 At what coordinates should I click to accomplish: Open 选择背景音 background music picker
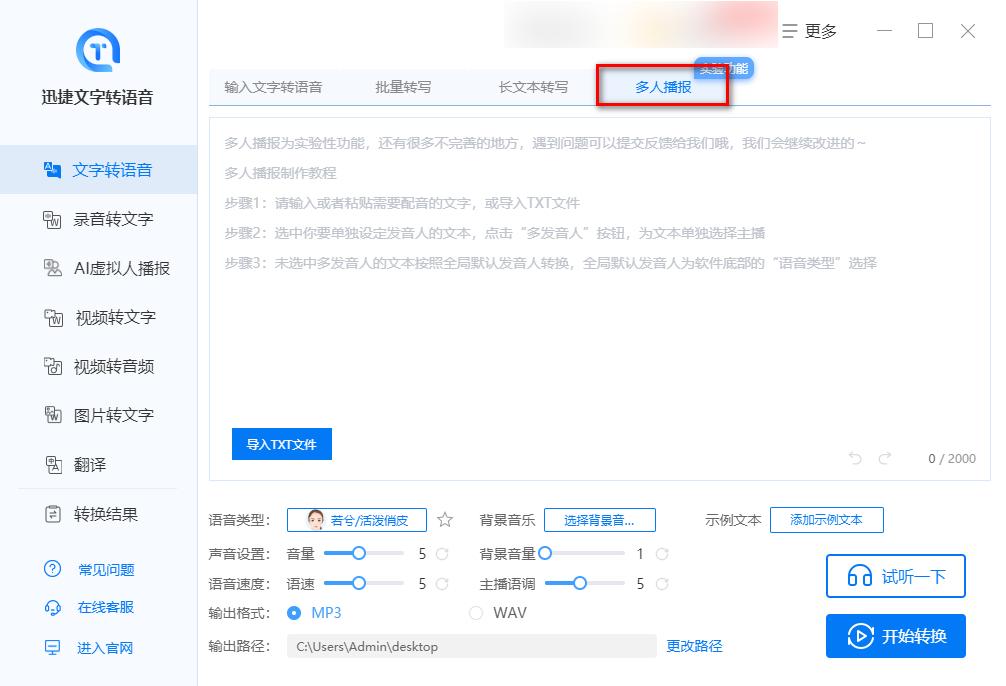coord(599,520)
